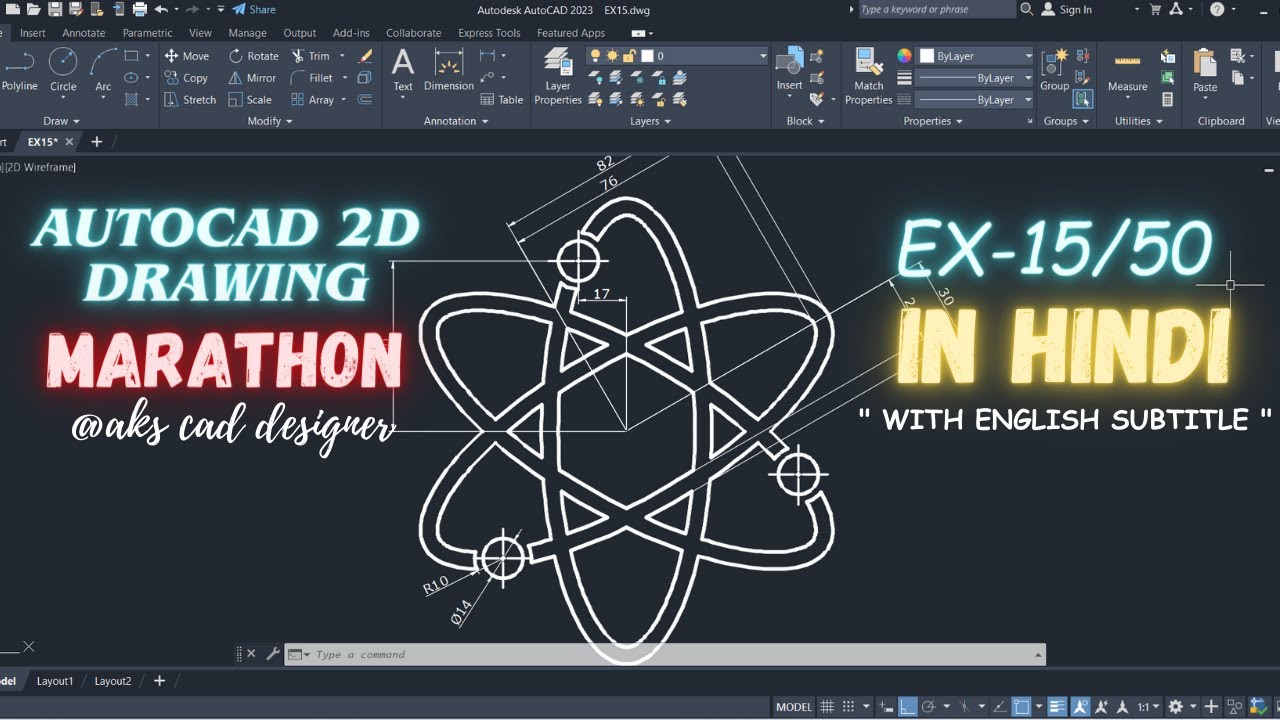Screen dimensions: 1280x720
Task: Switch to the Layout1 tab
Action: pos(55,681)
